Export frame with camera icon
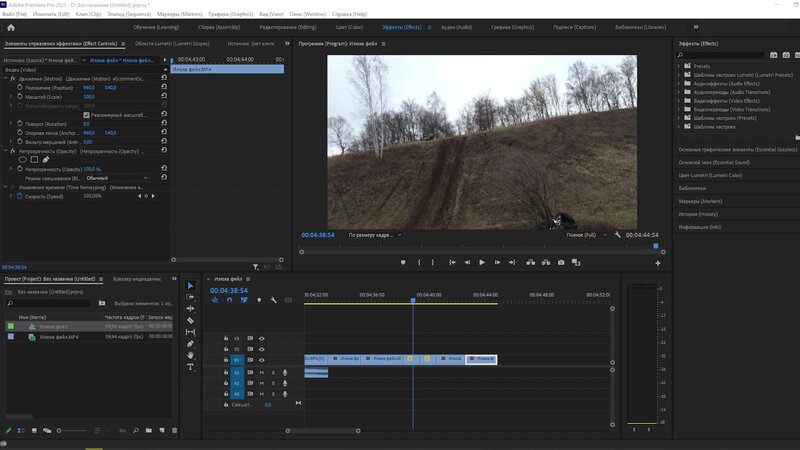This screenshot has height=450, width=800. click(561, 262)
